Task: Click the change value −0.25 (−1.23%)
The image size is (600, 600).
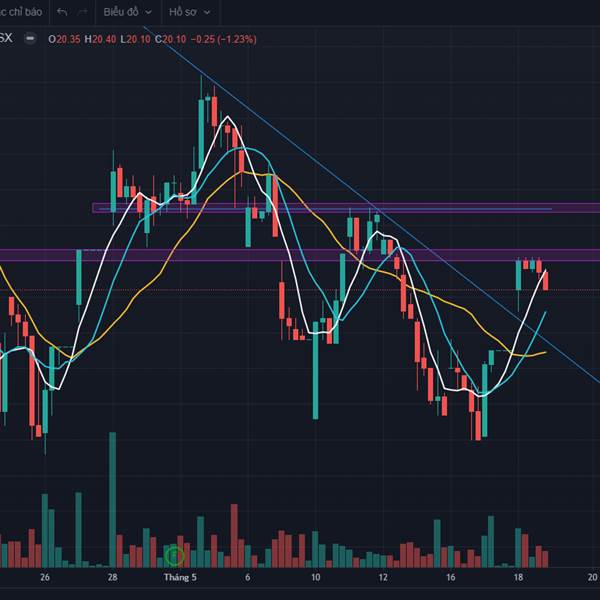Action: [223, 39]
